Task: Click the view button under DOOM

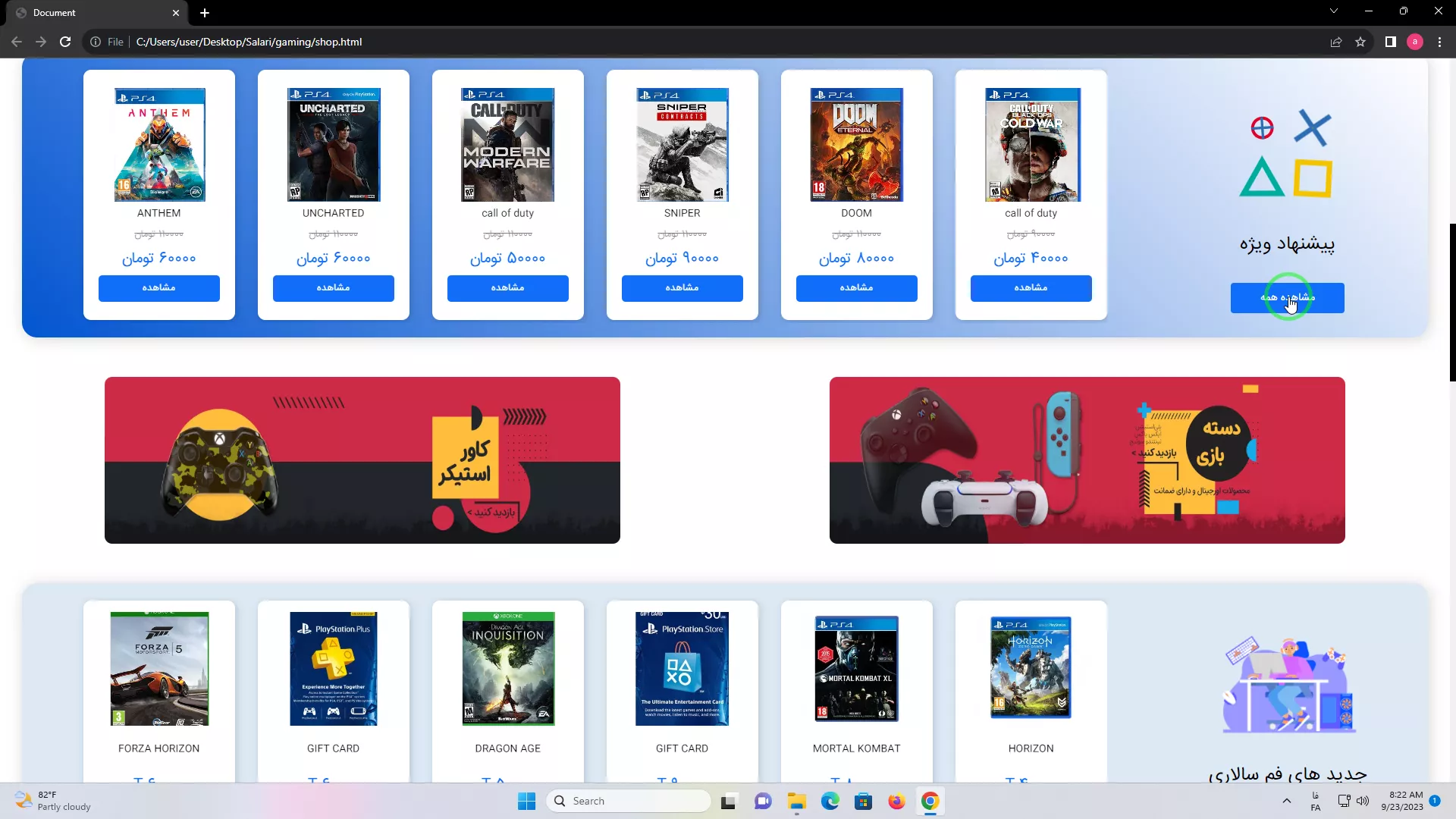Action: click(856, 288)
